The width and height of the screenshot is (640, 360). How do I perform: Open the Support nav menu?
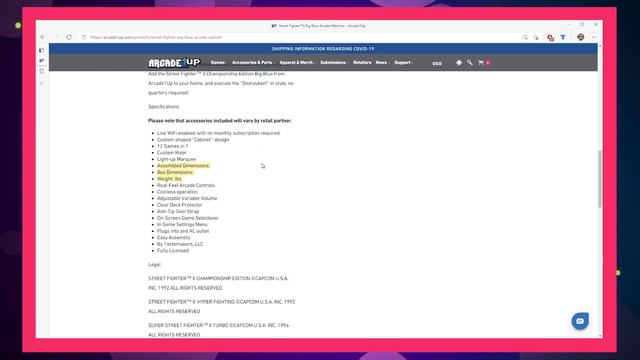(403, 62)
